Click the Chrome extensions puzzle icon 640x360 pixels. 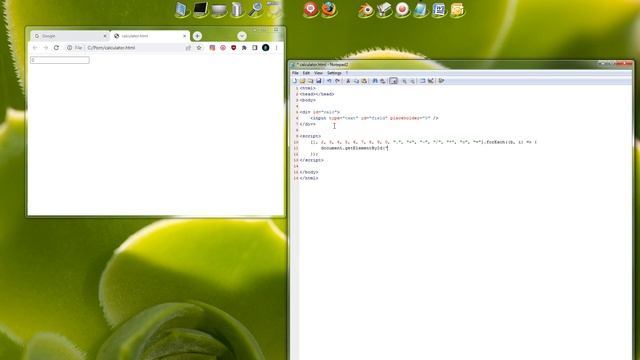244,48
